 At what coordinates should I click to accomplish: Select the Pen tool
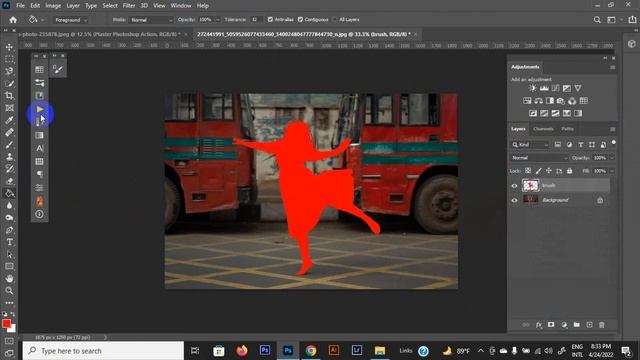(9, 230)
